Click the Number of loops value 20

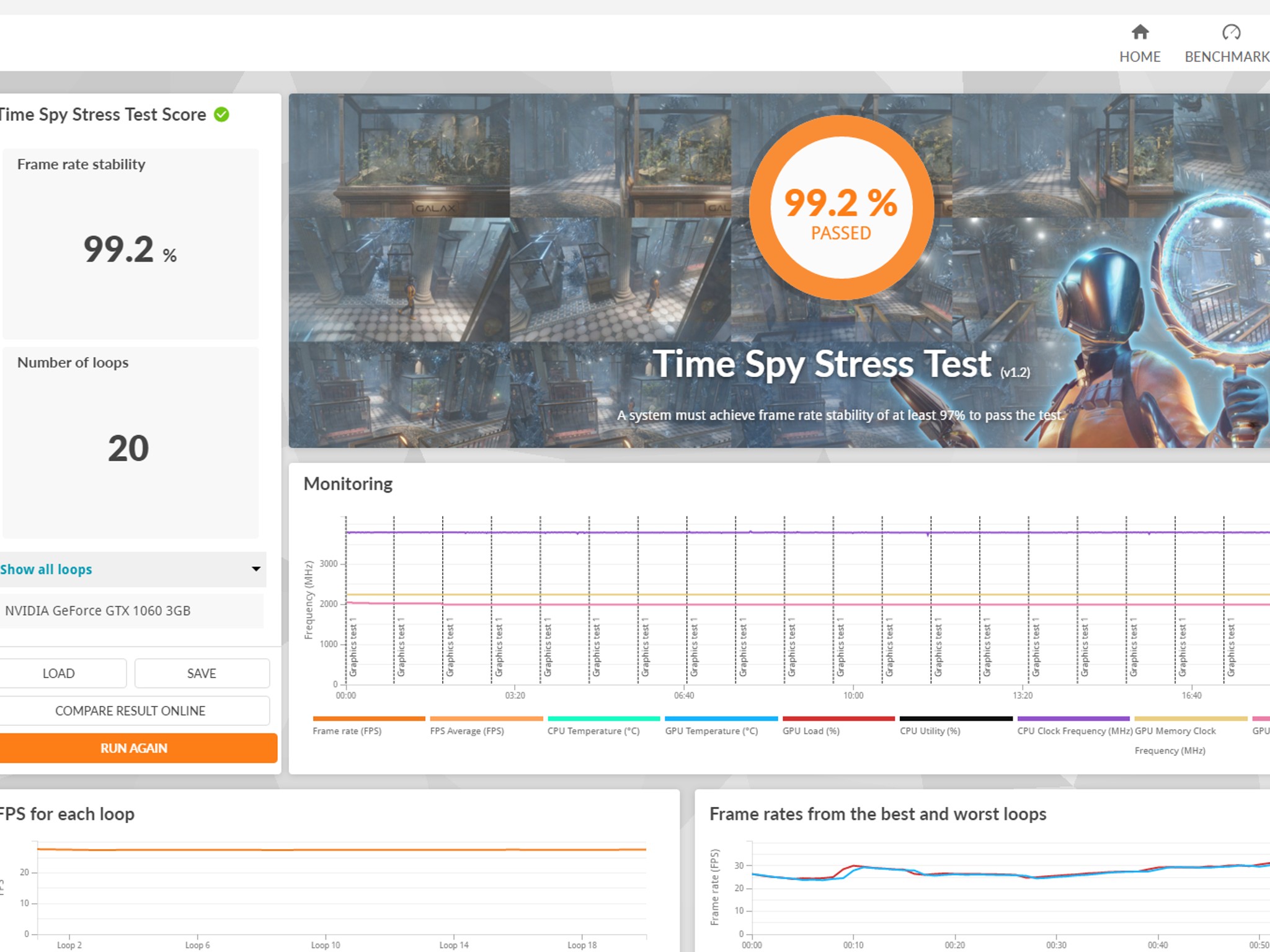click(128, 448)
